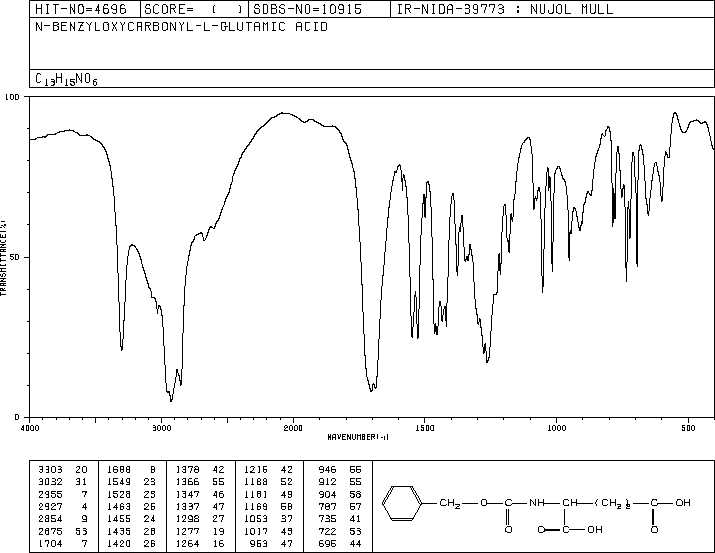715x553 pixels.
Task: Click the deepest C-H absorption peak near 2927
Action: pyautogui.click(x=171, y=400)
